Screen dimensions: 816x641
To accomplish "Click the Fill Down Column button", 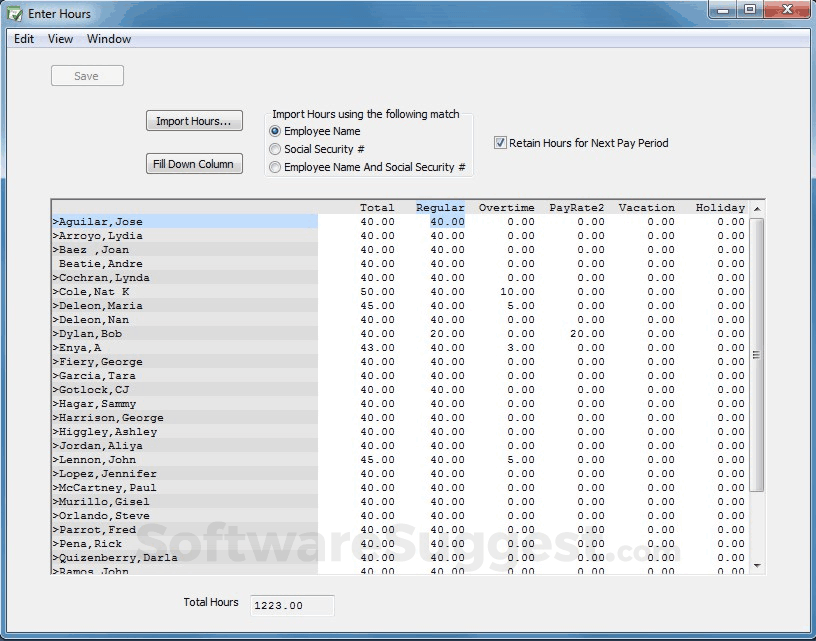I will click(194, 163).
